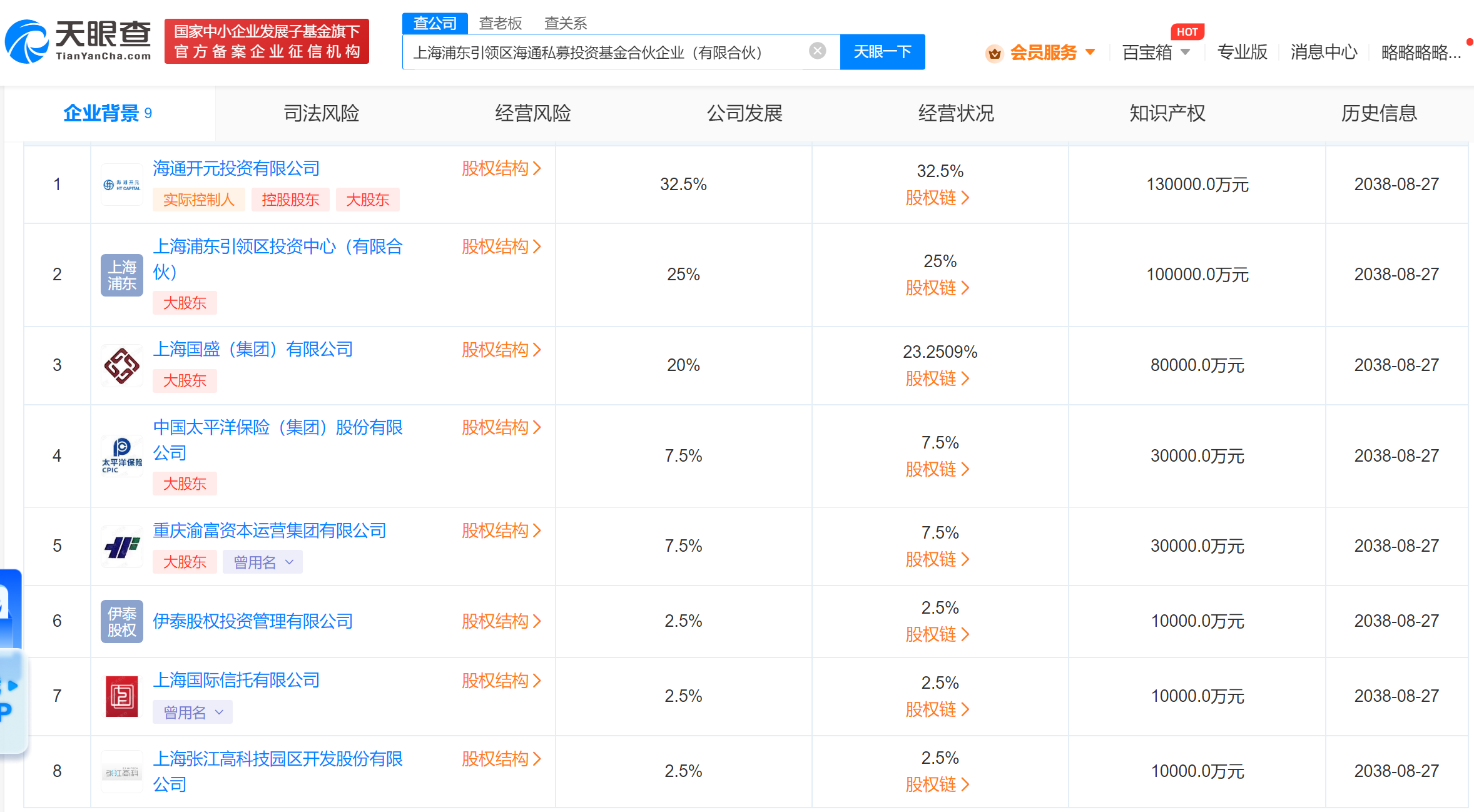Open the 经营风险 tab
Viewport: 1474px width, 812px height.
tap(533, 113)
